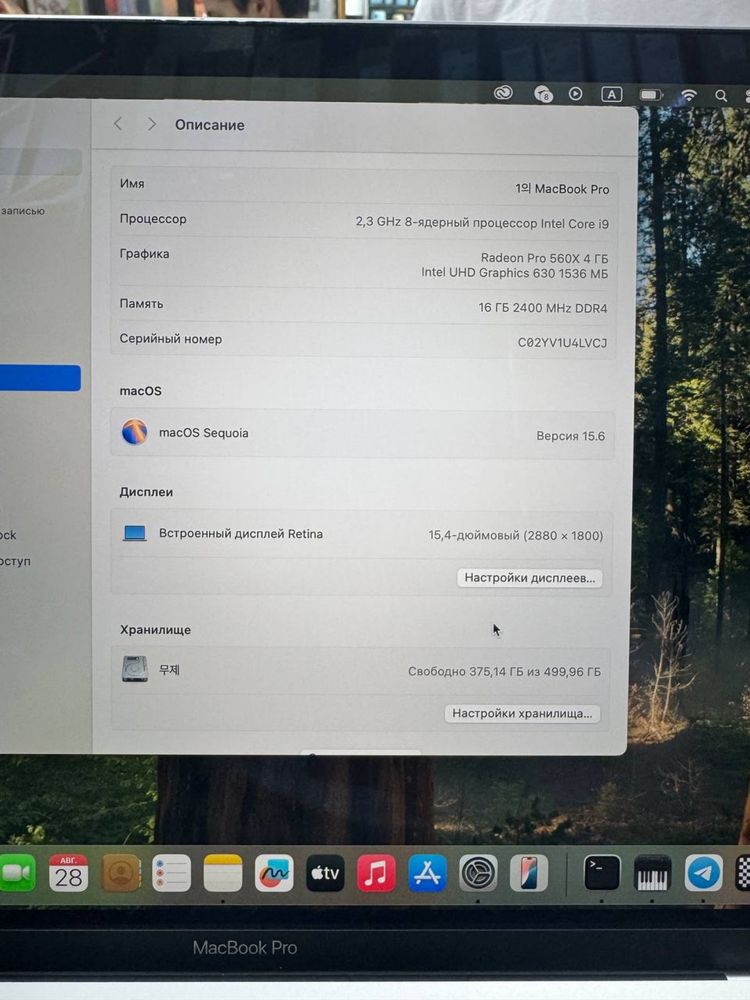This screenshot has height=1000, width=750.
Task: Go forward with the right chevron arrow
Action: (x=151, y=124)
